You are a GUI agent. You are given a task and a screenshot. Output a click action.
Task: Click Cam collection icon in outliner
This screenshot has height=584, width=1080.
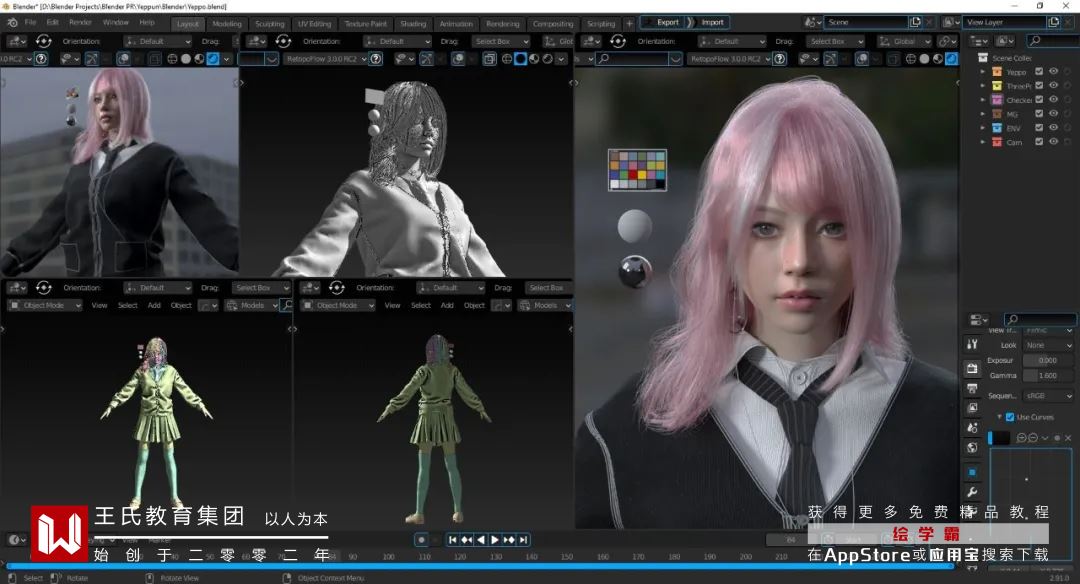pos(997,142)
